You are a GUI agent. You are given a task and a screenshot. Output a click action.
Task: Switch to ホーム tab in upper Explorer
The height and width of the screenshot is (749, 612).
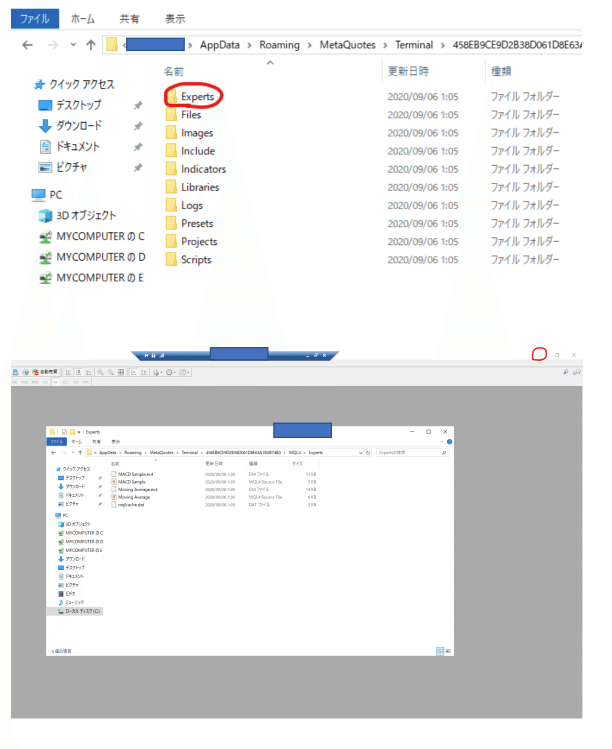(83, 19)
